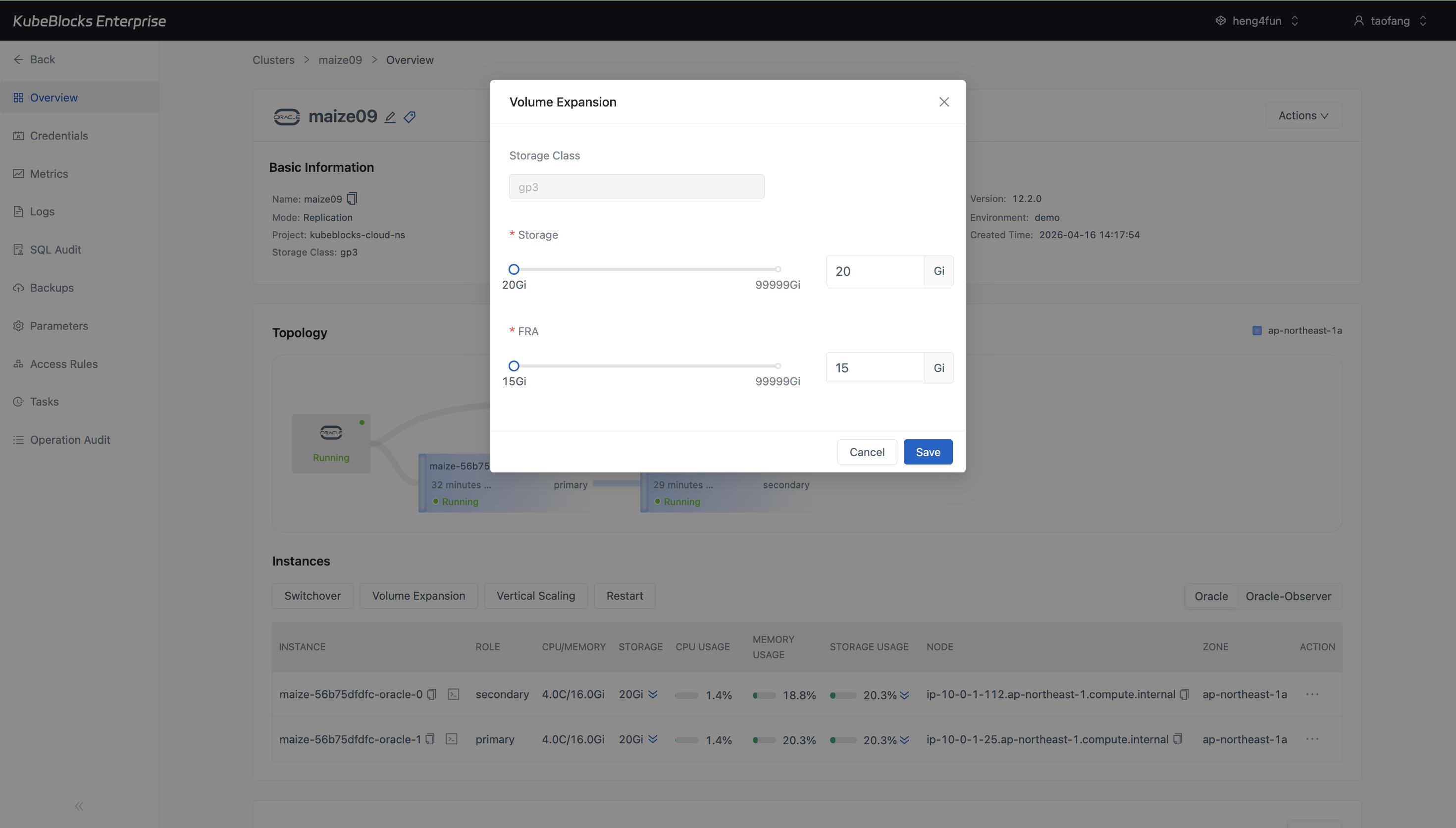Viewport: 1456px width, 828px height.
Task: Click the Clusters breadcrumb link
Action: click(x=273, y=60)
